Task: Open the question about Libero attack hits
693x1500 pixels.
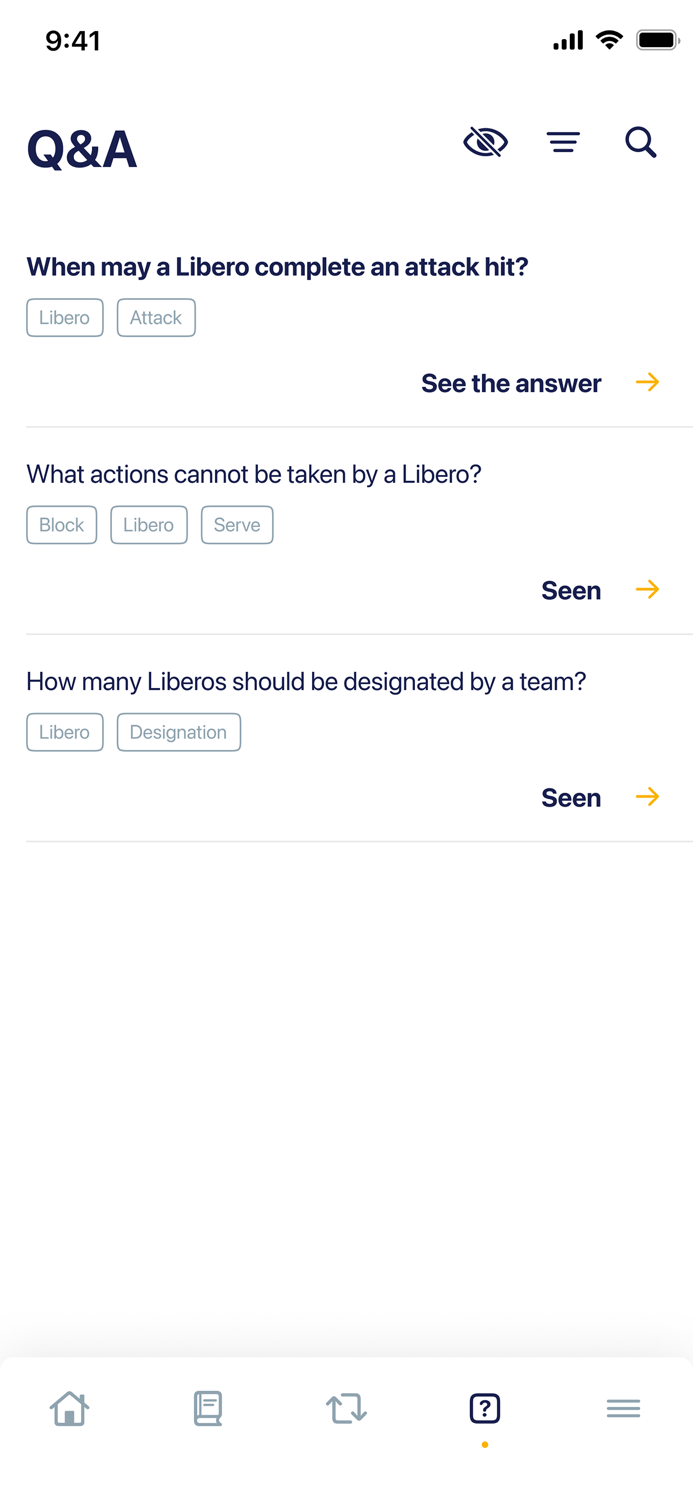Action: coord(277,267)
